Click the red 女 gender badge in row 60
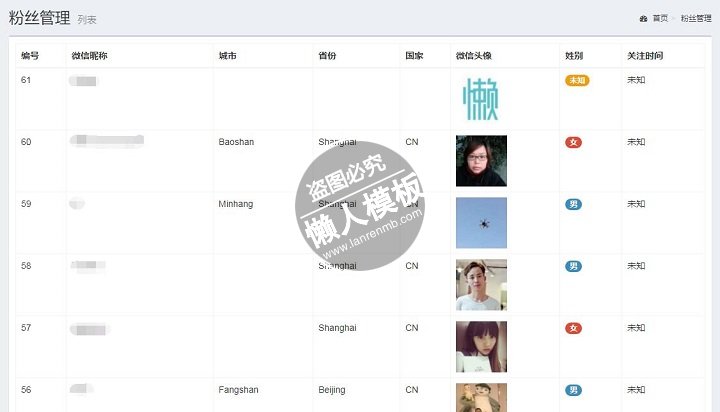This screenshot has height=412, width=720. pyautogui.click(x=574, y=142)
